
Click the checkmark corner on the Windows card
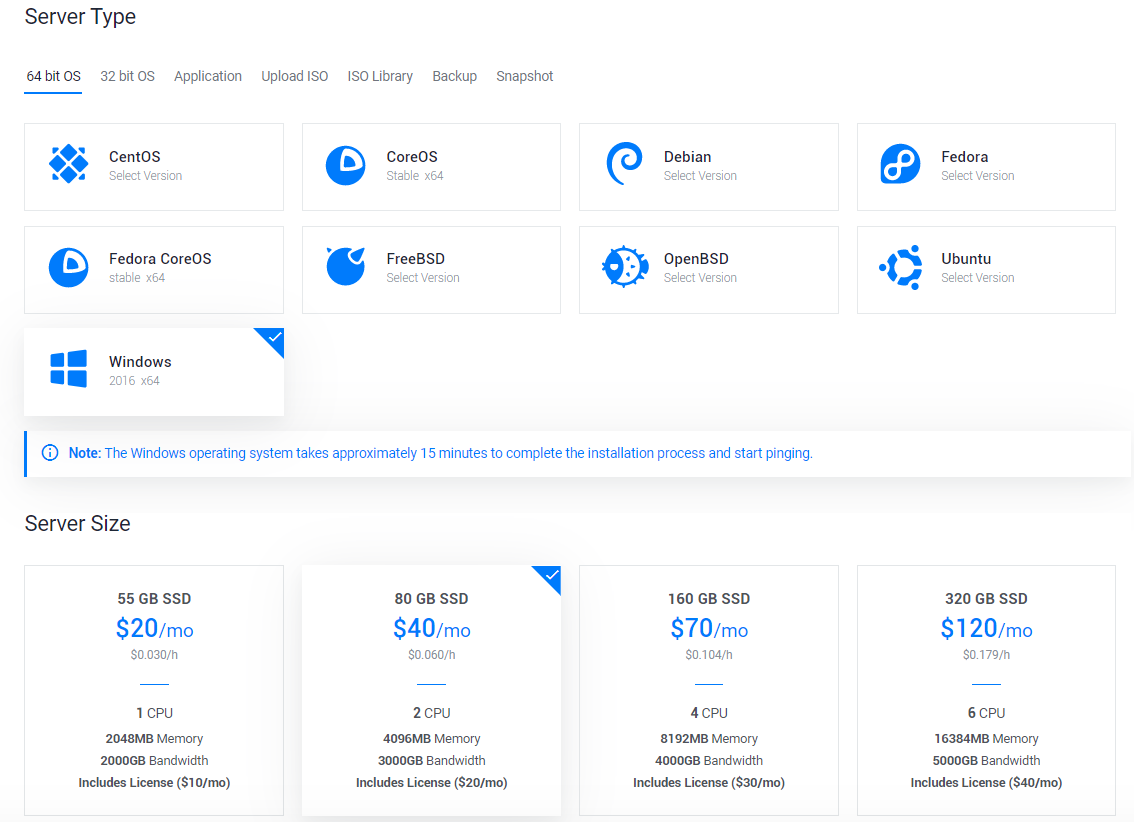click(x=271, y=340)
